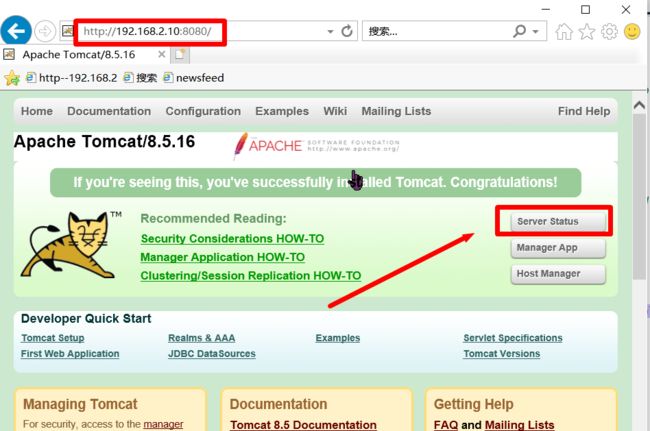Open Documentation in the navigation bar
Screen dimensions: 650x431
point(109,111)
